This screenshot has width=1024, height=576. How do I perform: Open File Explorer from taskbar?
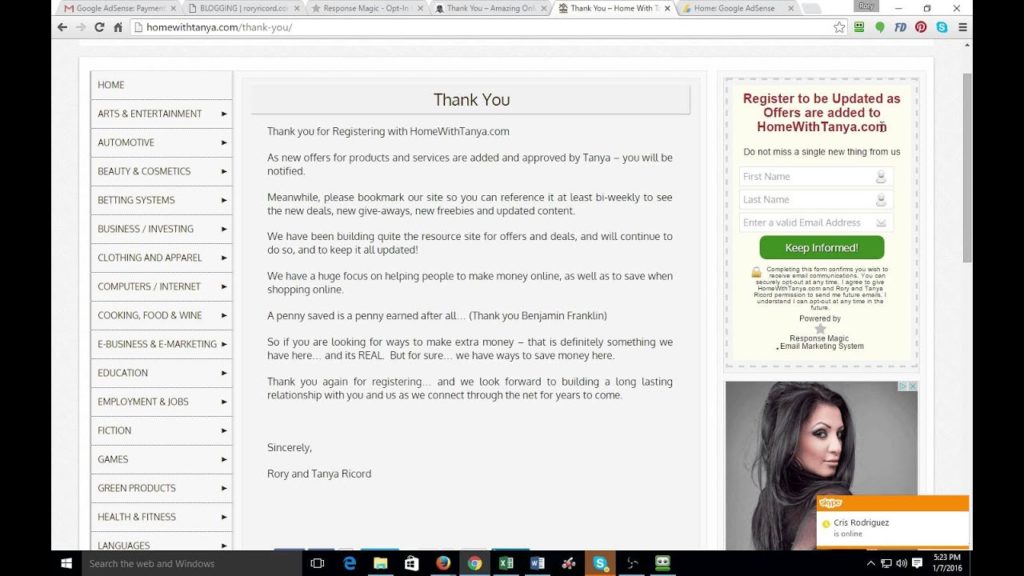pyautogui.click(x=381, y=563)
